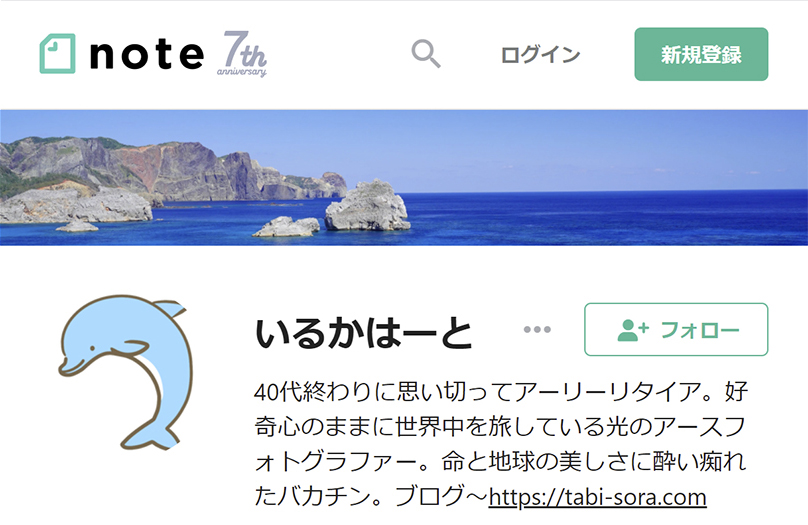Click the green note document logo icon
Screen dimensions: 808x525
pos(57,54)
